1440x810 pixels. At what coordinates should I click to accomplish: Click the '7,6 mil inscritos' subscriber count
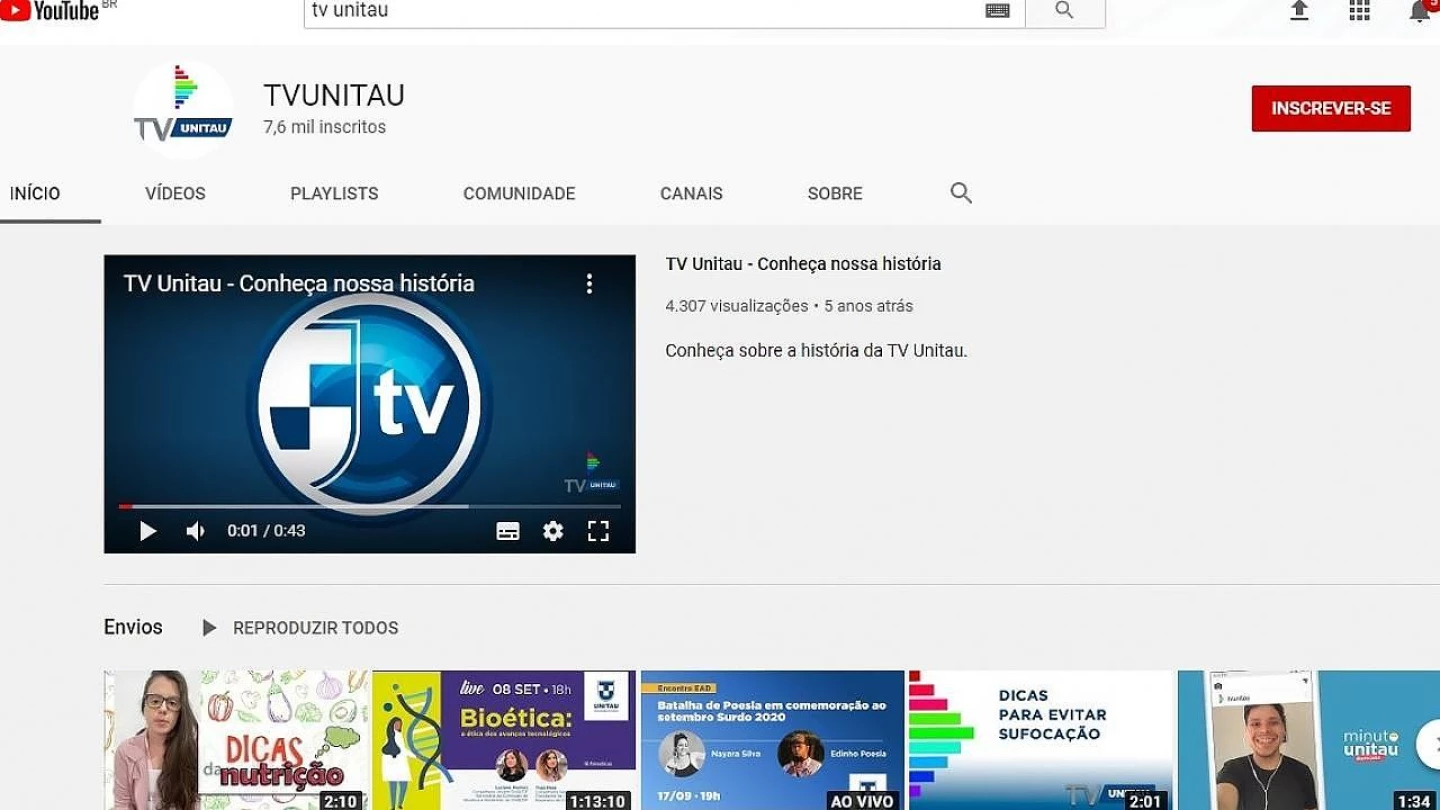(x=325, y=127)
